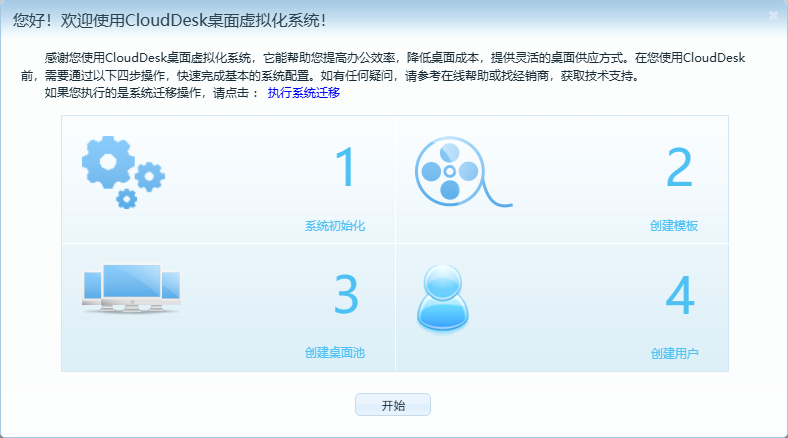Image resolution: width=788 pixels, height=438 pixels.
Task: Open the 系统初始化 step label
Action: pyautogui.click(x=335, y=226)
